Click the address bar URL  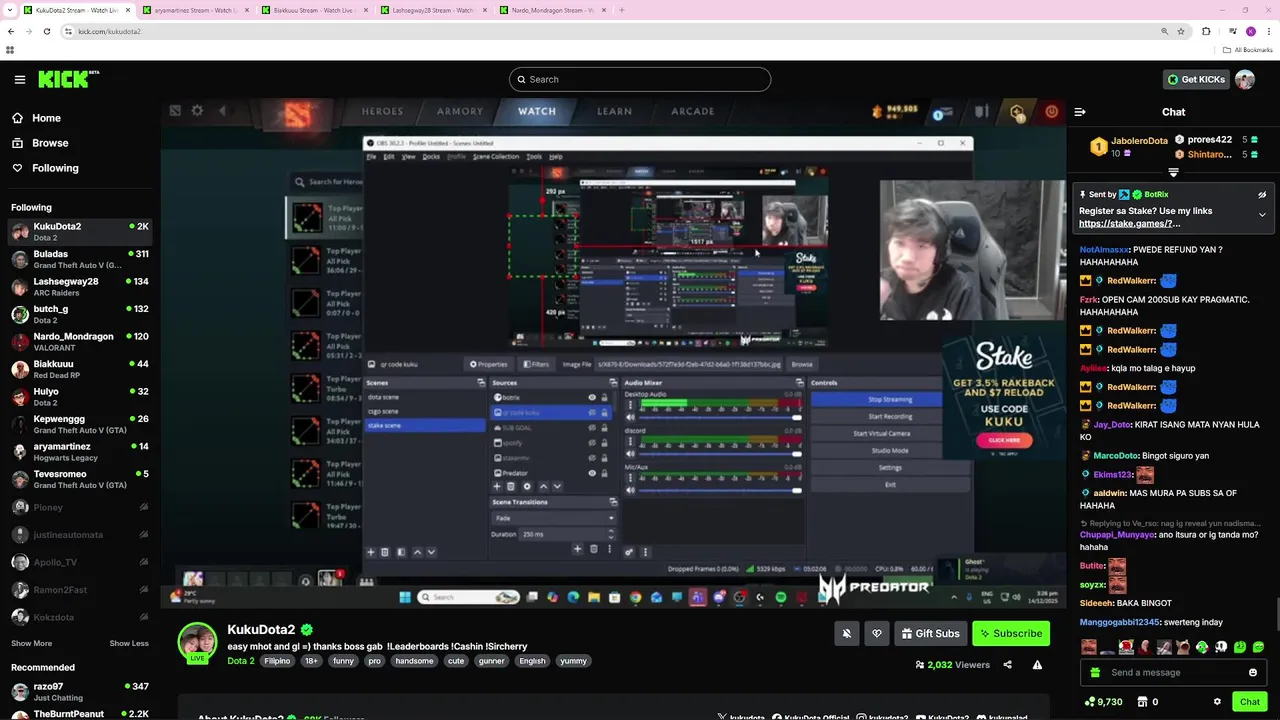click(x=109, y=31)
